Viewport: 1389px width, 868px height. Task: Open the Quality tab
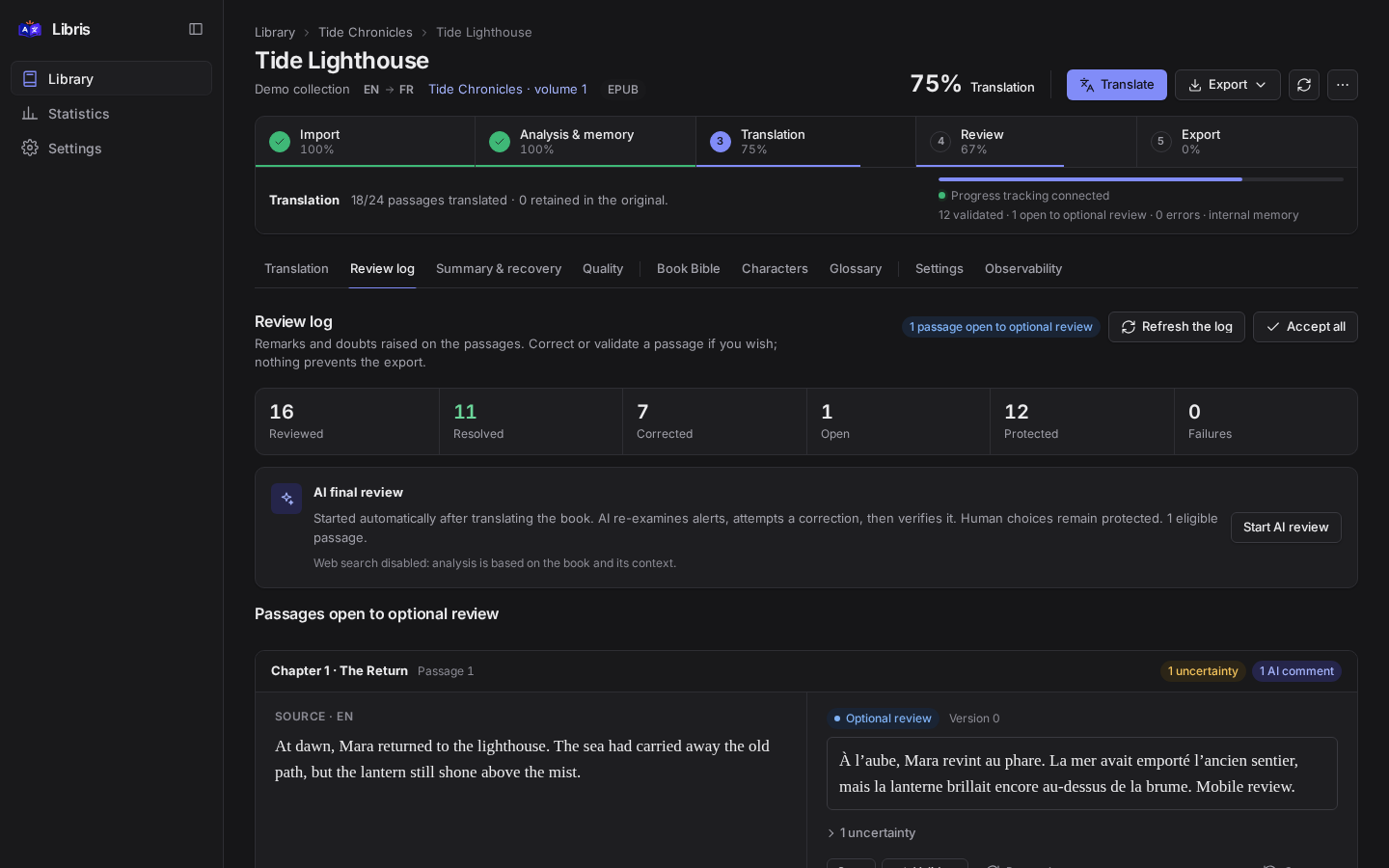(603, 269)
